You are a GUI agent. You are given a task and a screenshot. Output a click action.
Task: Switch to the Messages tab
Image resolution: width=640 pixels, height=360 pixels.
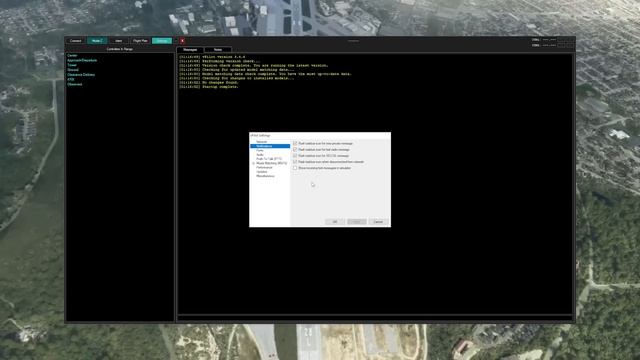pos(190,49)
